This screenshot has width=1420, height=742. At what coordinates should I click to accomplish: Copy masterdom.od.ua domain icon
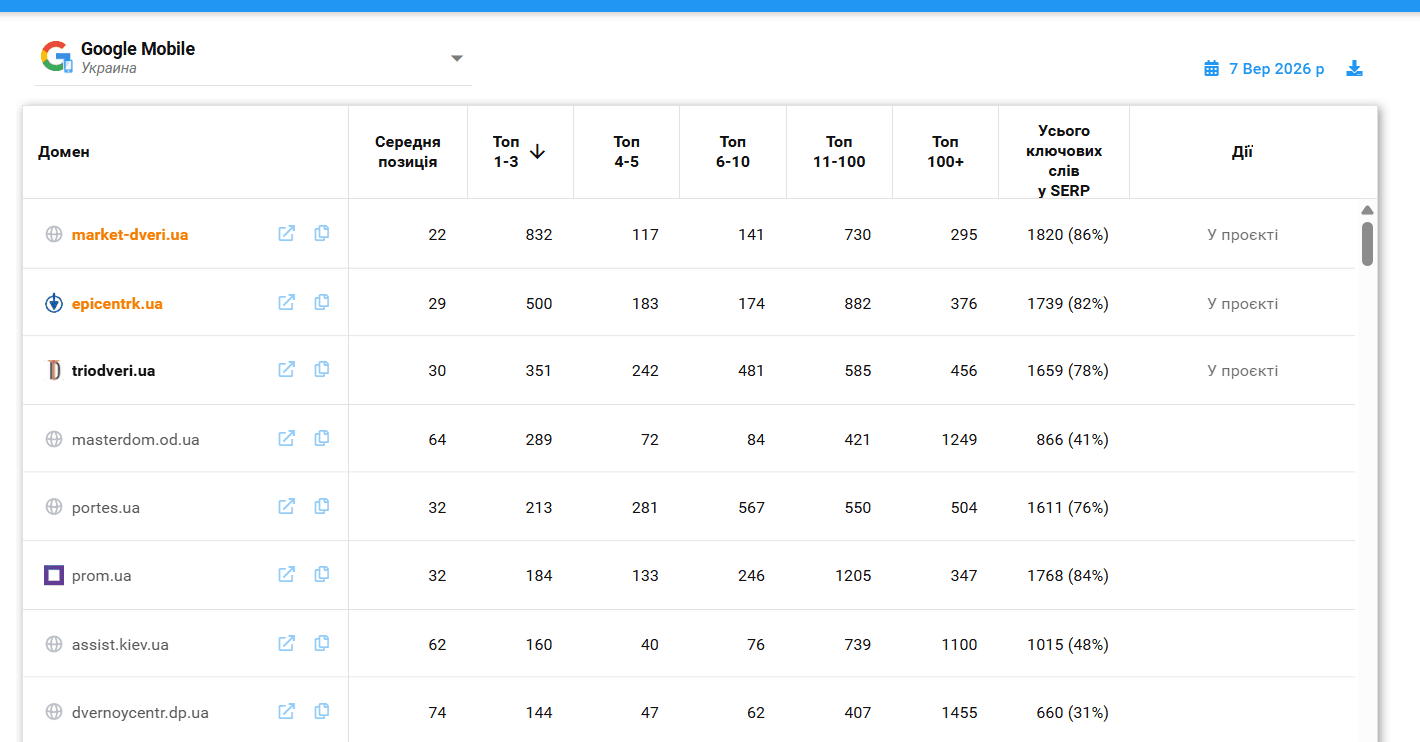click(322, 438)
